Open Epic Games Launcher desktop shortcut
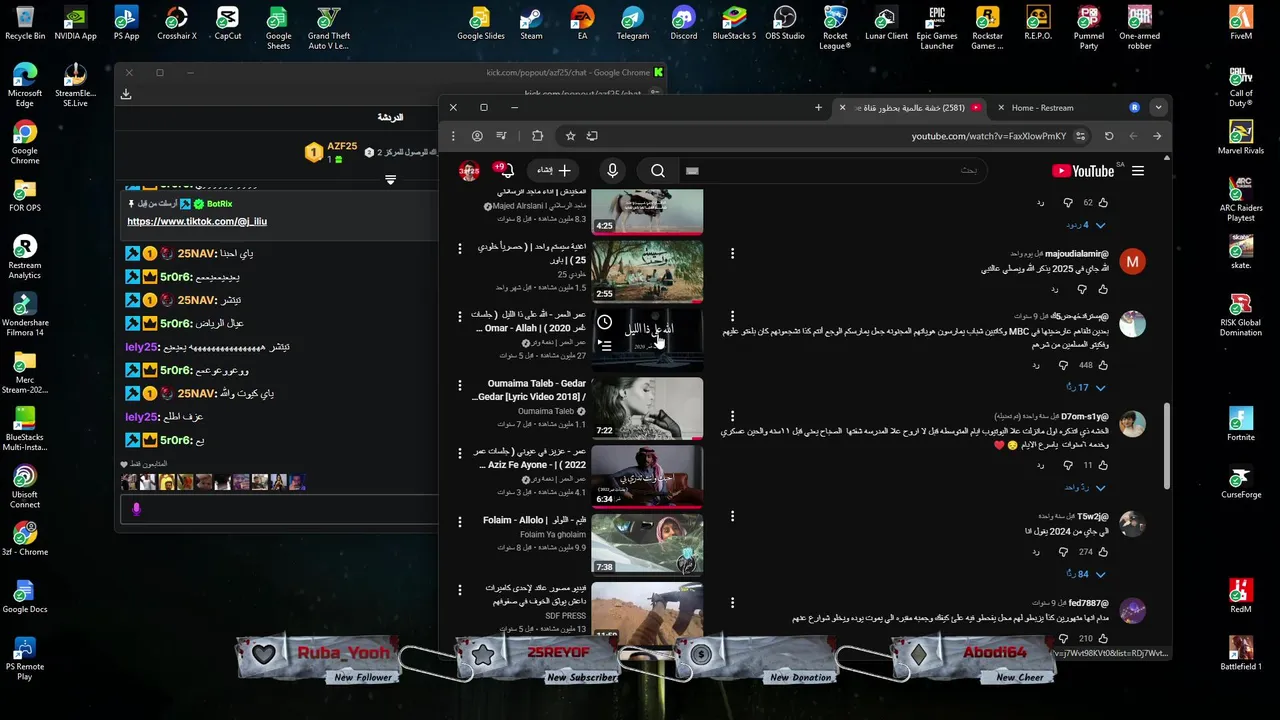 click(937, 27)
